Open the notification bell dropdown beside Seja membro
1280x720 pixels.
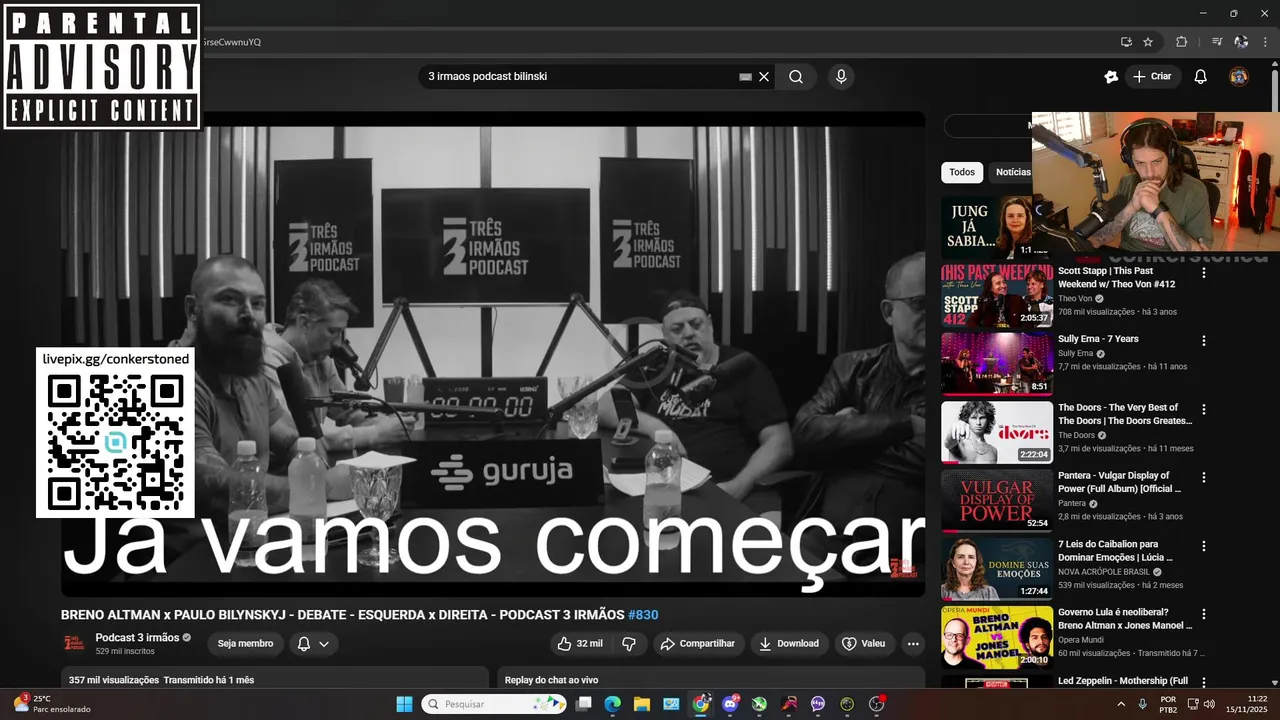pos(313,644)
